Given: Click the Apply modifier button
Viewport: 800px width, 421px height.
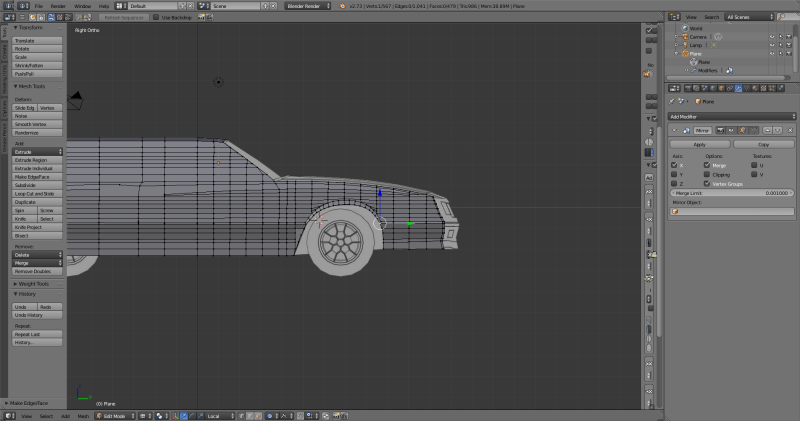Looking at the screenshot, I should pyautogui.click(x=699, y=145).
